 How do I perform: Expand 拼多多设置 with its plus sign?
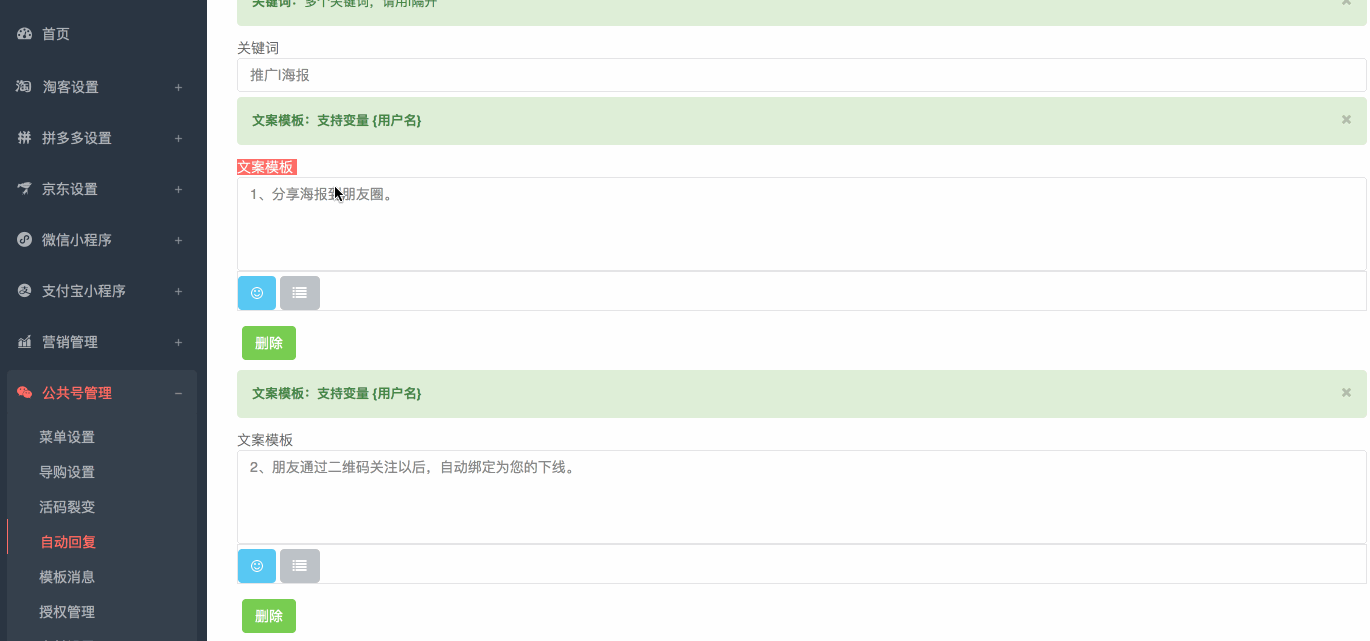pos(179,138)
